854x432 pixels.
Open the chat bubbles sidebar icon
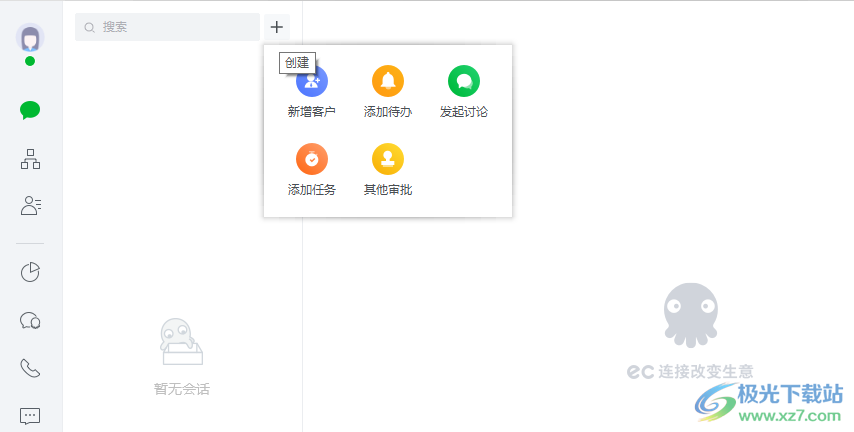pos(30,320)
